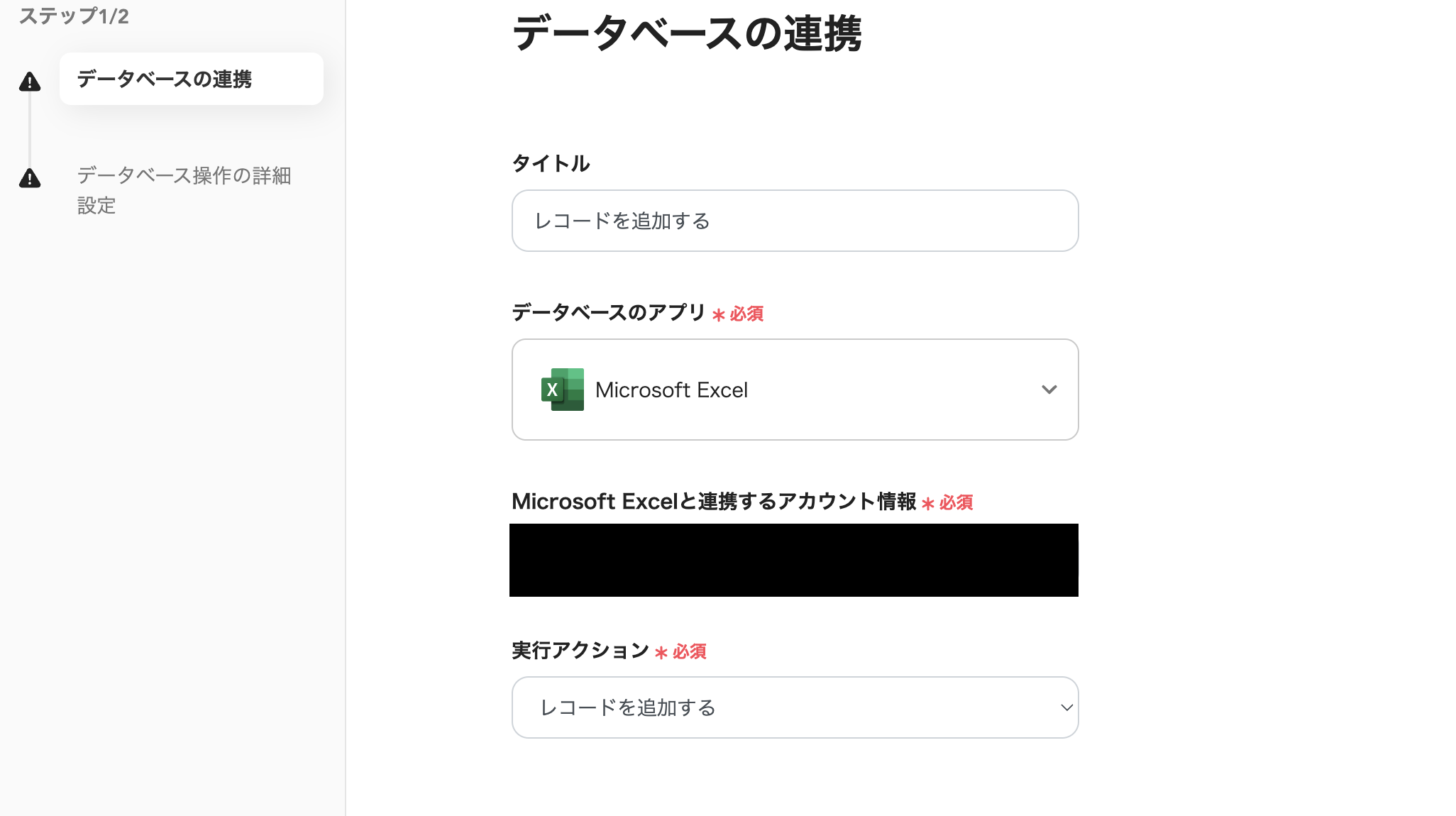Image resolution: width=1456 pixels, height=816 pixels.
Task: Click the タイトル field label
Action: 551,163
